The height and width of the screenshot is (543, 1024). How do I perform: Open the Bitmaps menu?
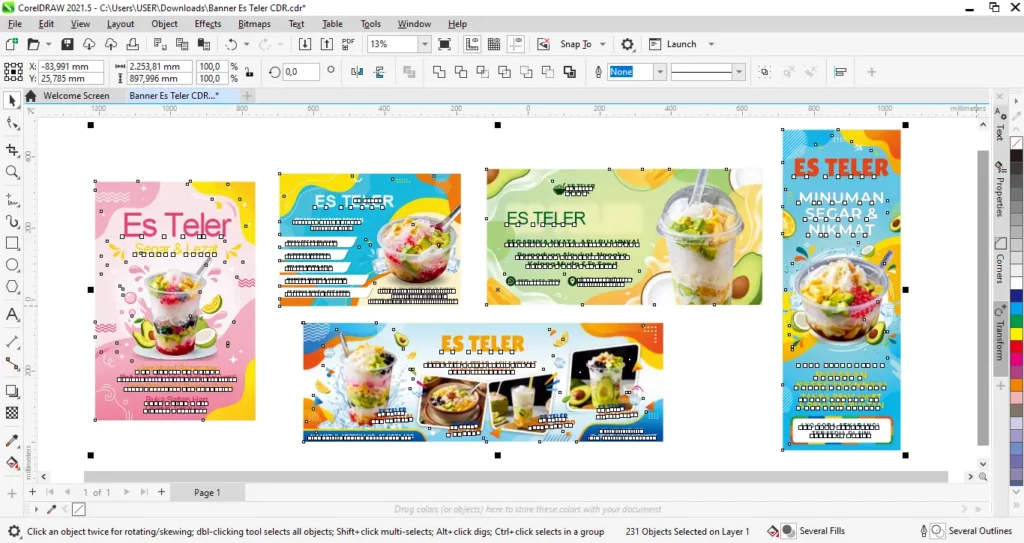click(x=254, y=24)
